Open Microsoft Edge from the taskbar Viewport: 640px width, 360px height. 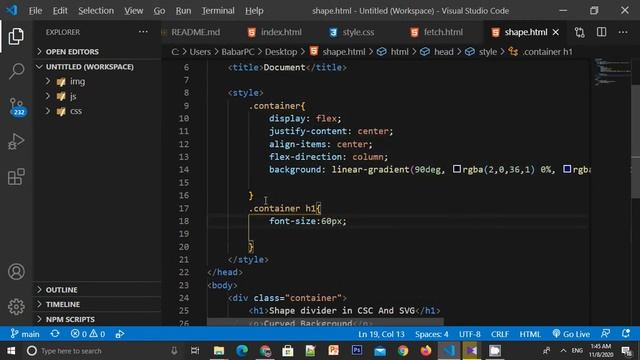click(242, 351)
